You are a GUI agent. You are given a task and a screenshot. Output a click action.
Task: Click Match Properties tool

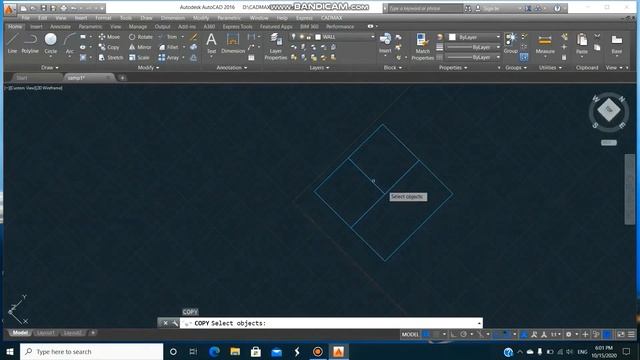(422, 47)
